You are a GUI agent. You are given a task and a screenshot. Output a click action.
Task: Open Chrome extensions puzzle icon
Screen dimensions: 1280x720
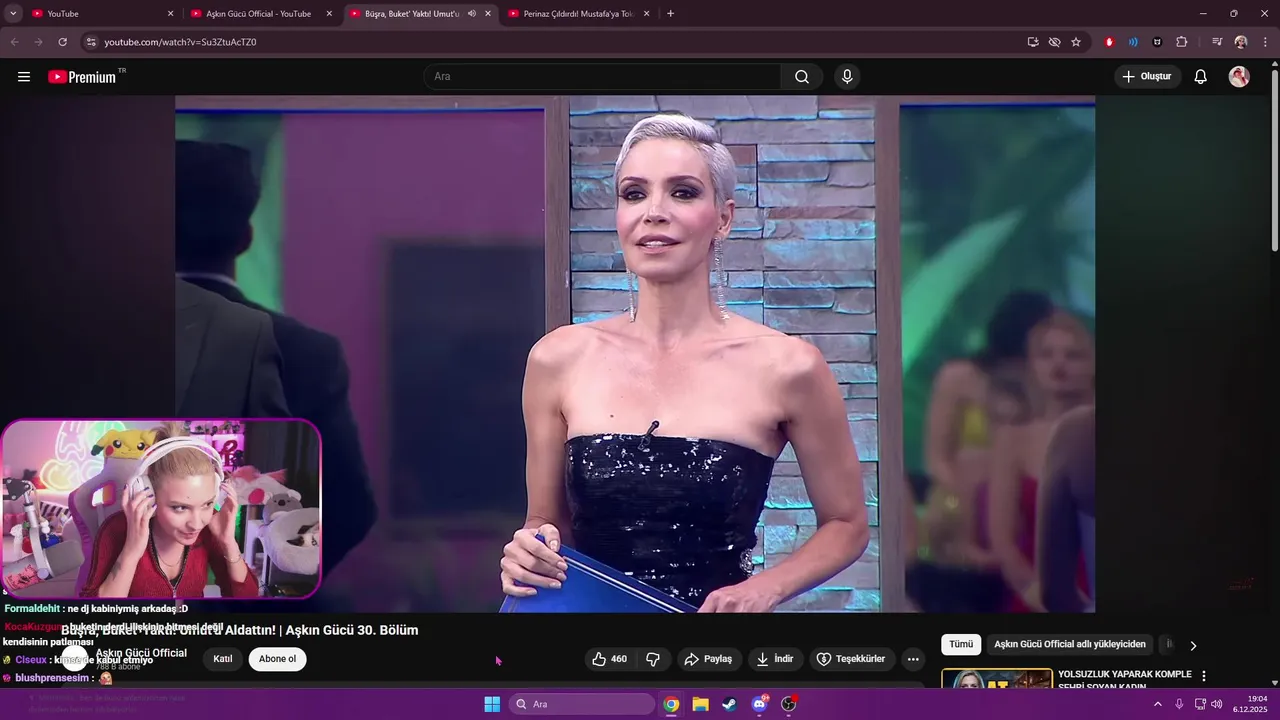pyautogui.click(x=1182, y=42)
